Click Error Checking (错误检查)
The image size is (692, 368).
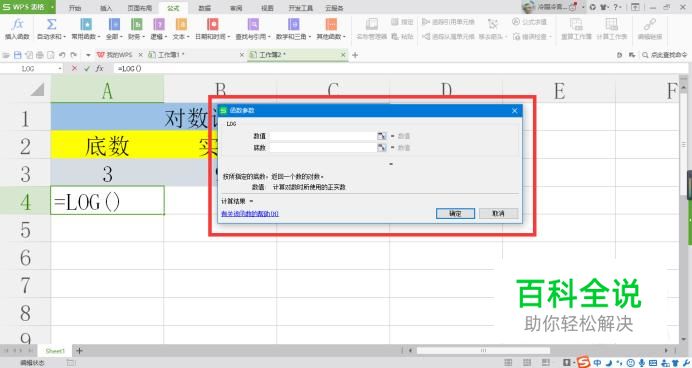click(531, 37)
